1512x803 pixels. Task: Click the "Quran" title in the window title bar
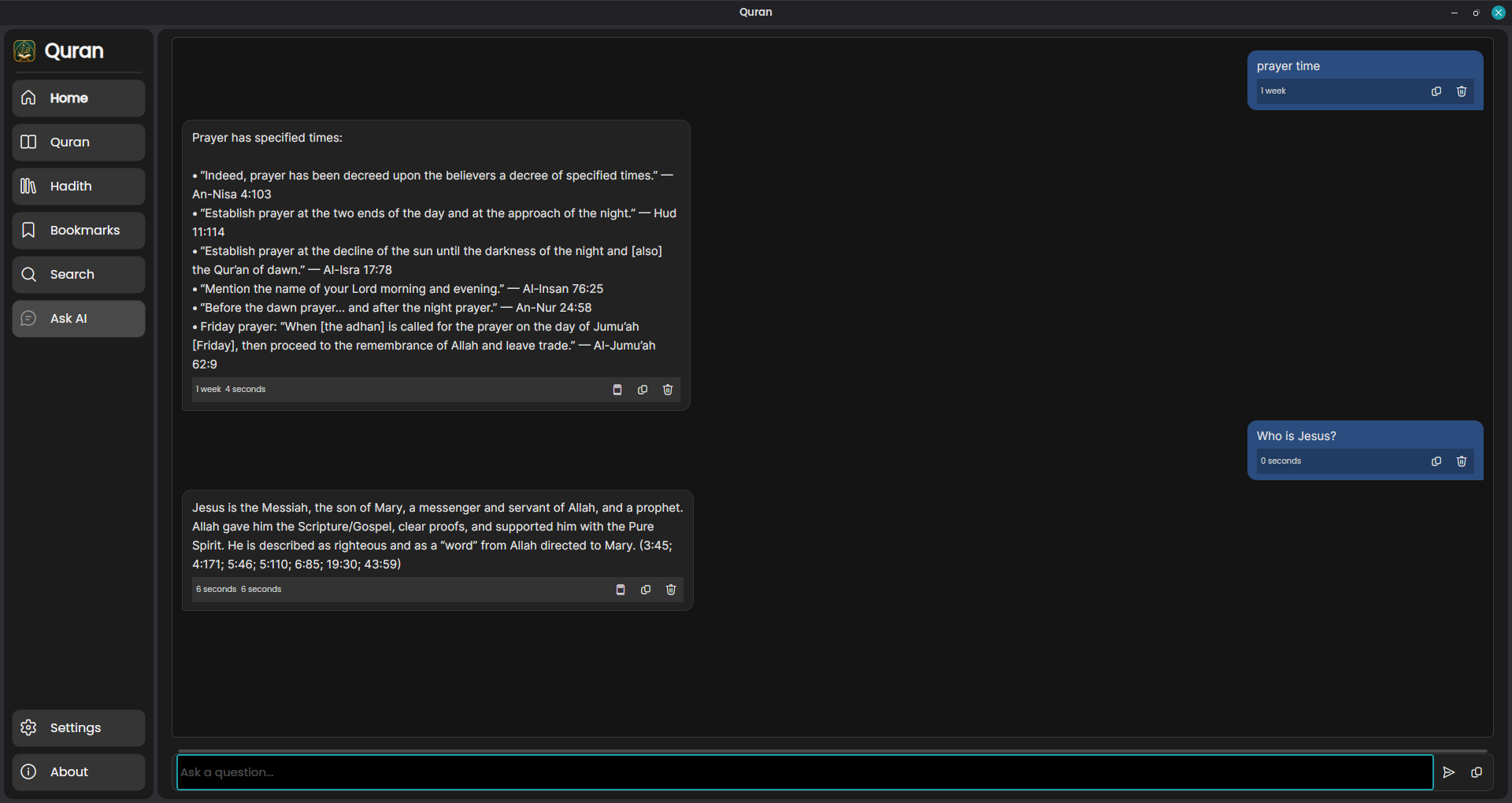pos(756,12)
